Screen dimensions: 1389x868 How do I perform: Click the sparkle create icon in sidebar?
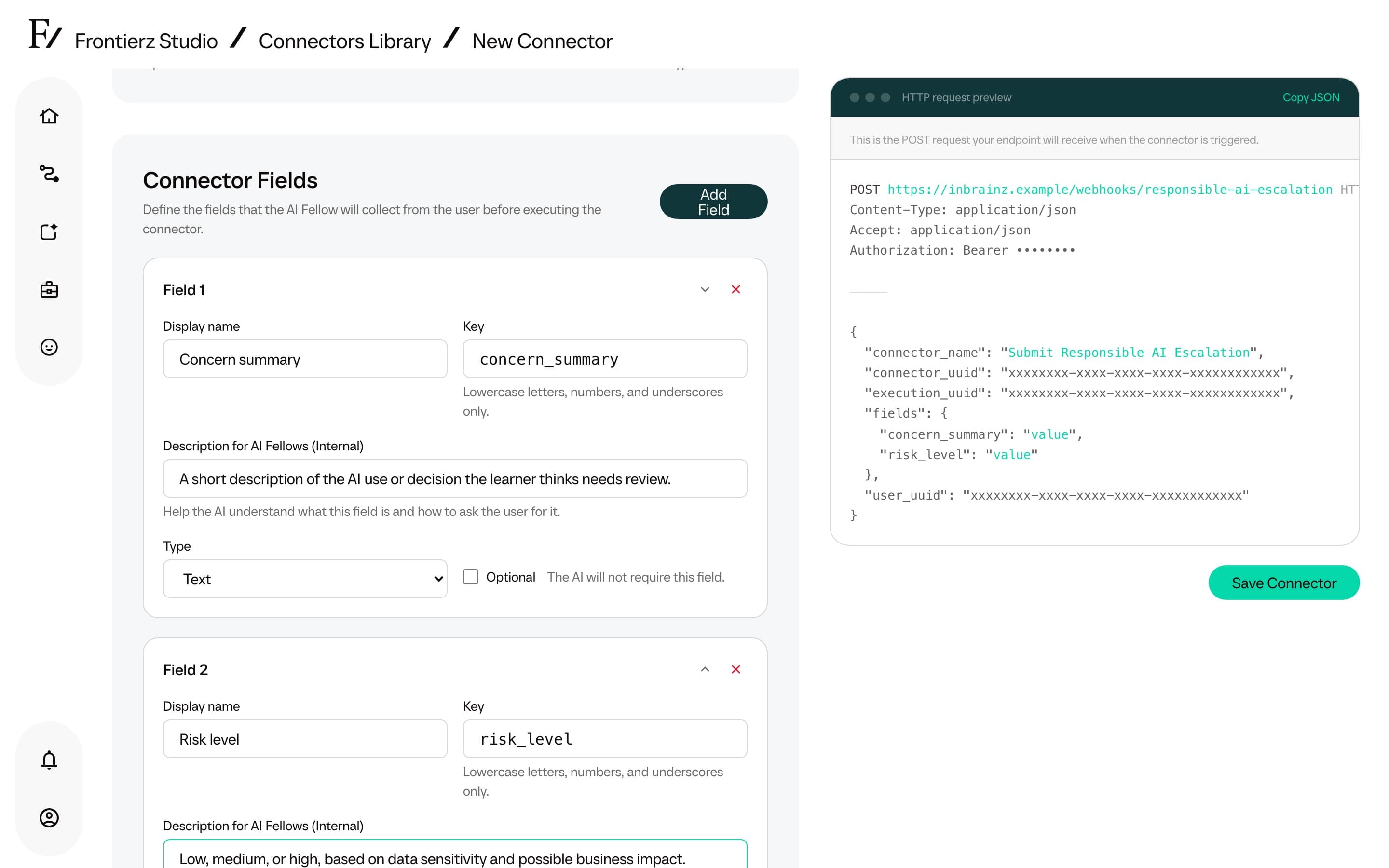point(49,231)
